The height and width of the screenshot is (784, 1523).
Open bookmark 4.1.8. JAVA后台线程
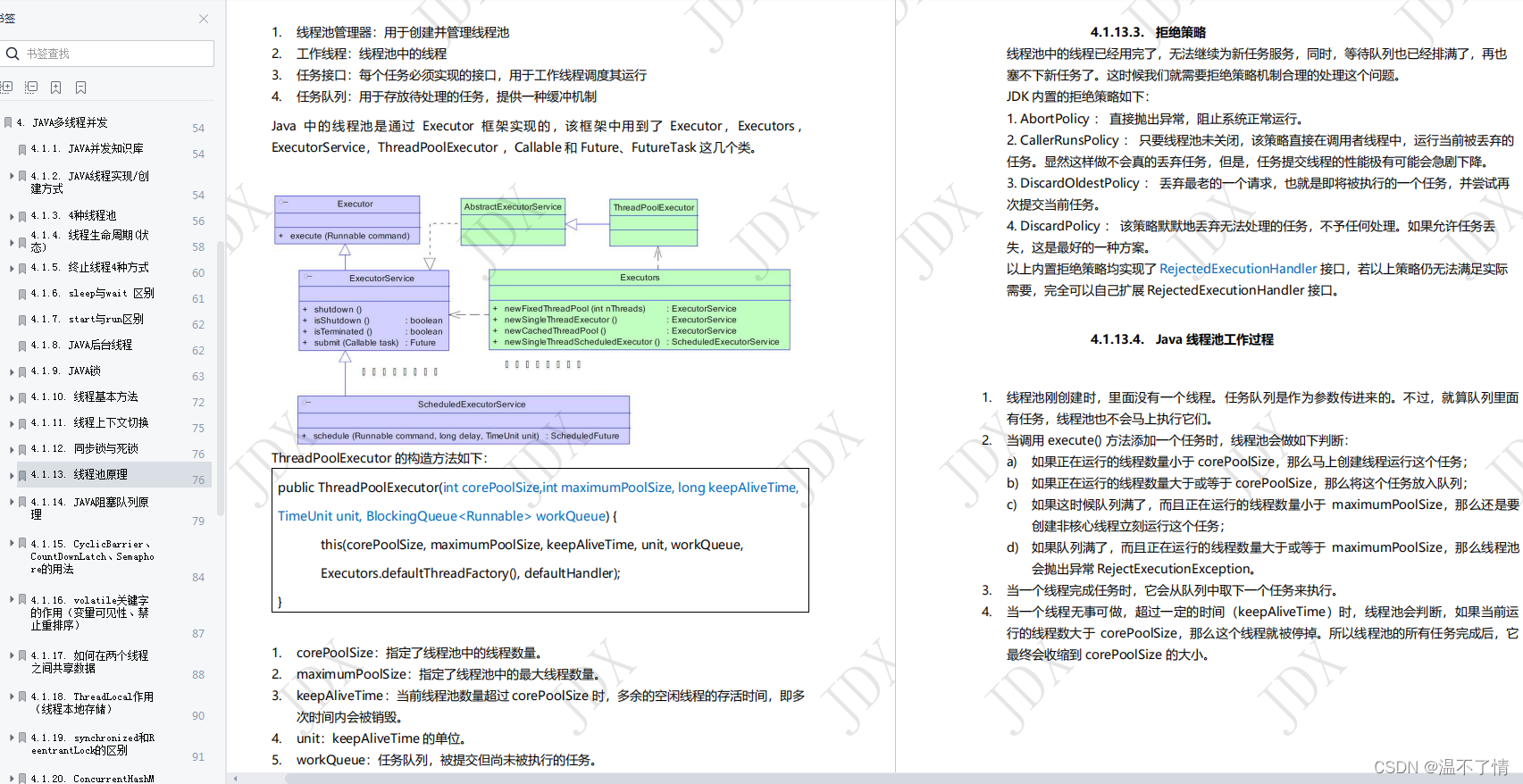[81, 345]
